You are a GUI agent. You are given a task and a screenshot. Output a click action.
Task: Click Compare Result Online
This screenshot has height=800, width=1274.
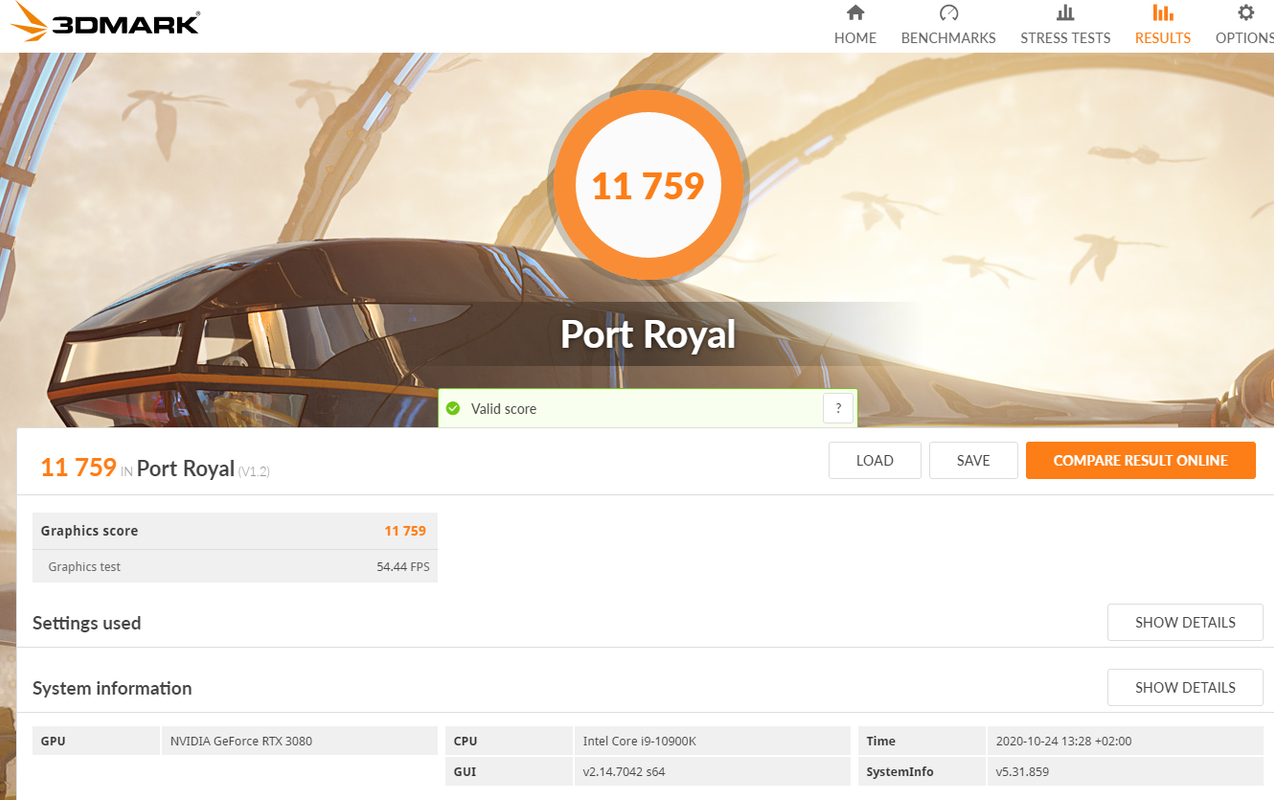point(1140,460)
